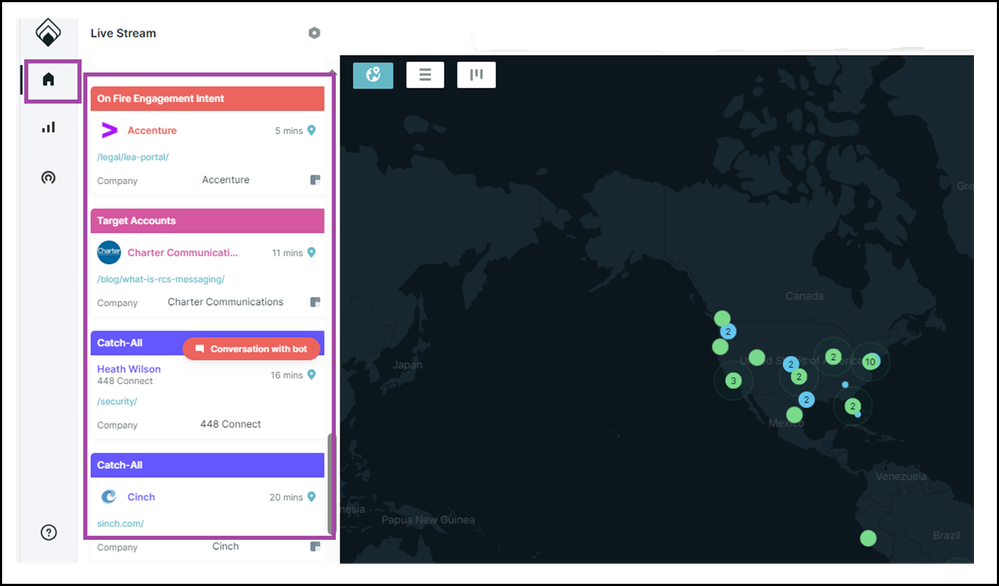The height and width of the screenshot is (586, 999).
Task: Click 'Charter Communications' company value text
Action: coord(226,302)
